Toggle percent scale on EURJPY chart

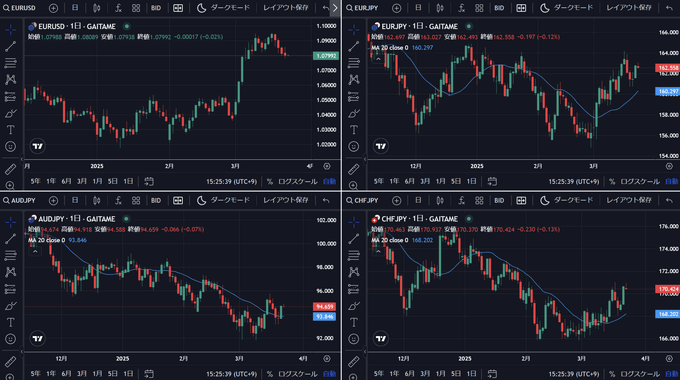pos(612,181)
